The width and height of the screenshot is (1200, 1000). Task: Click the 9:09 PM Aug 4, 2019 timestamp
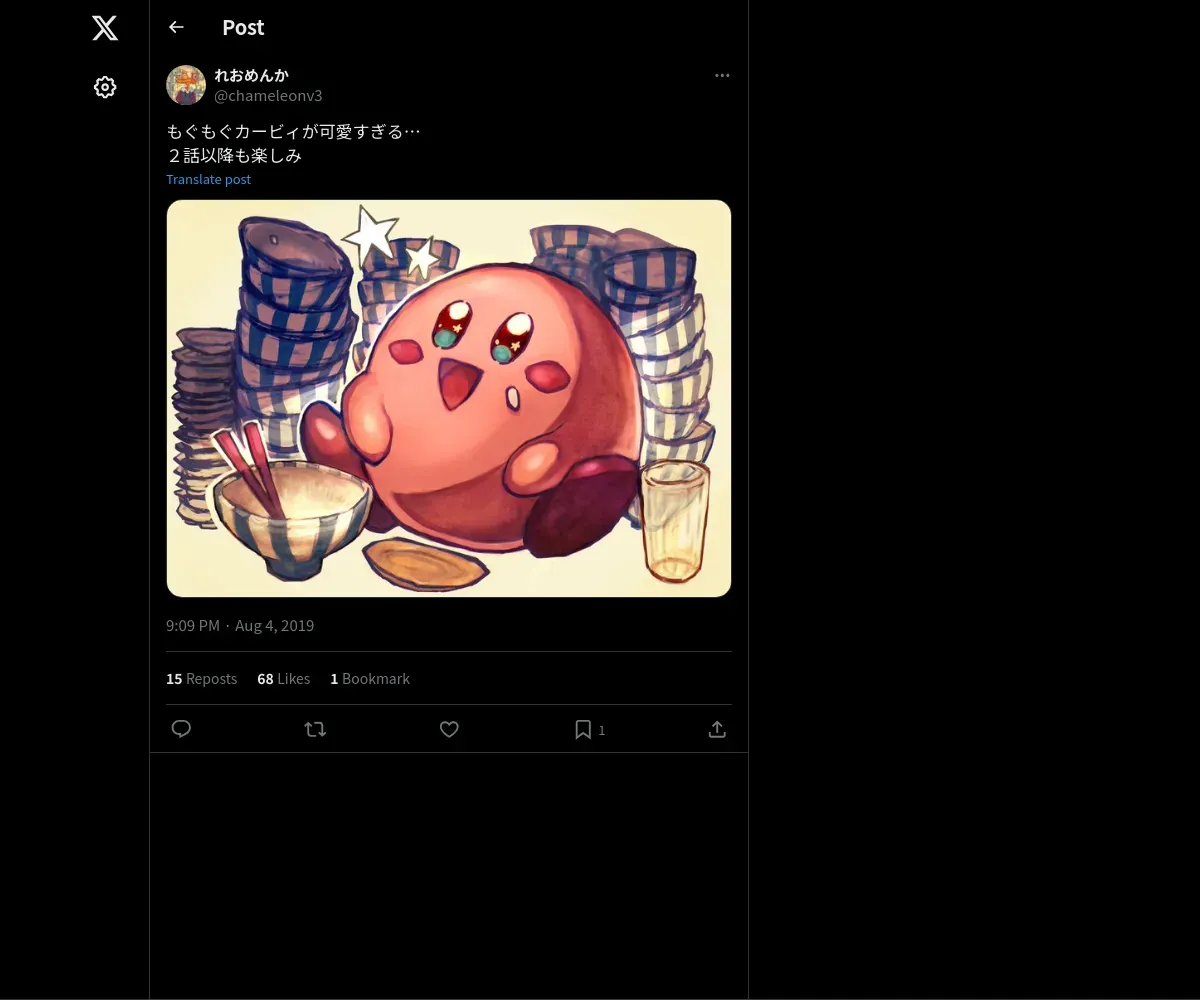coord(240,625)
